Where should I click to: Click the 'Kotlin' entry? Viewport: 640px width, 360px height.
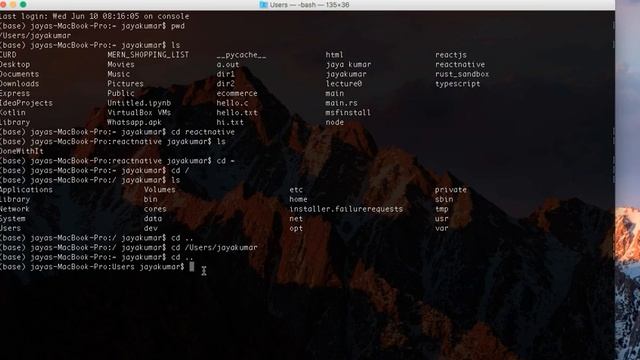(13, 113)
